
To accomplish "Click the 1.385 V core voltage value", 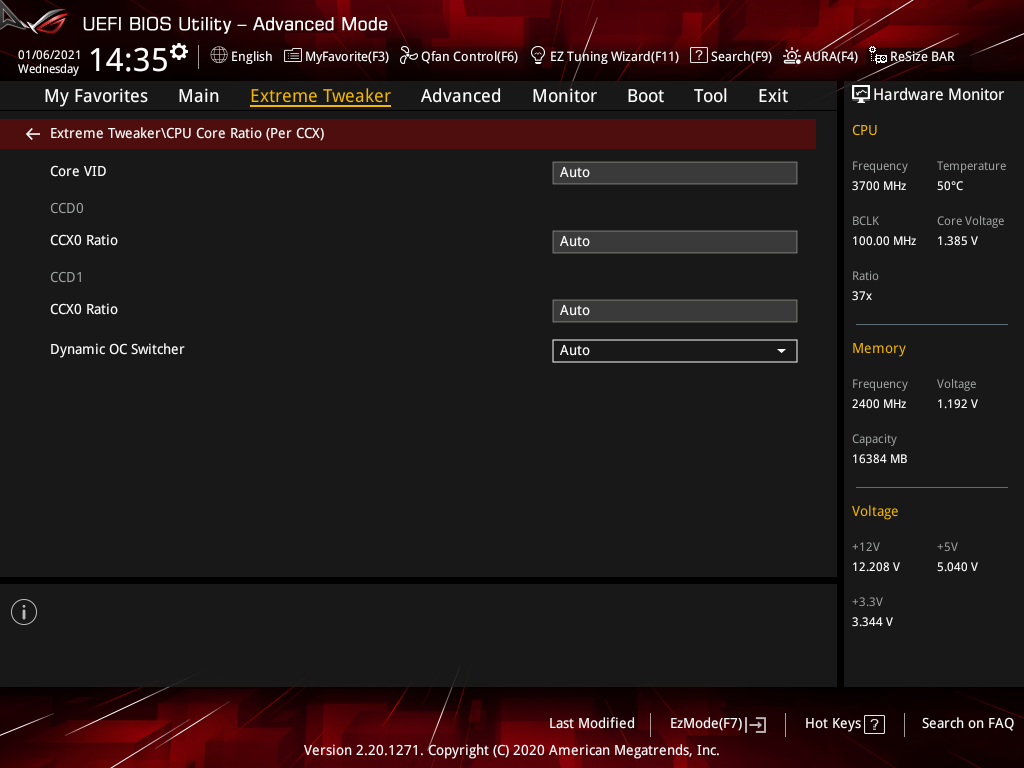I will (x=957, y=241).
